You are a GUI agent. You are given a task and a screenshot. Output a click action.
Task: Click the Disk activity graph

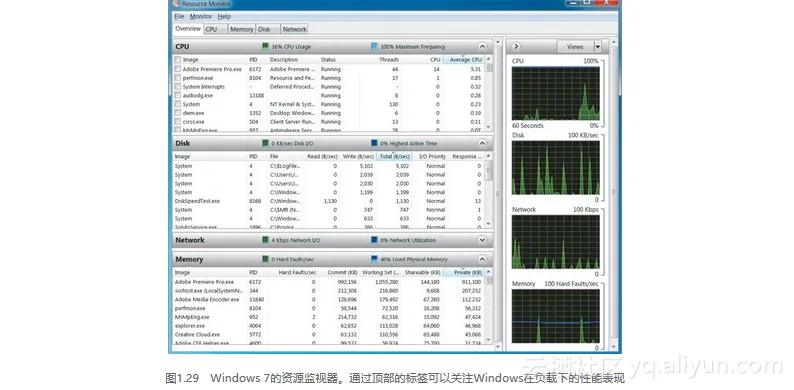coord(555,168)
